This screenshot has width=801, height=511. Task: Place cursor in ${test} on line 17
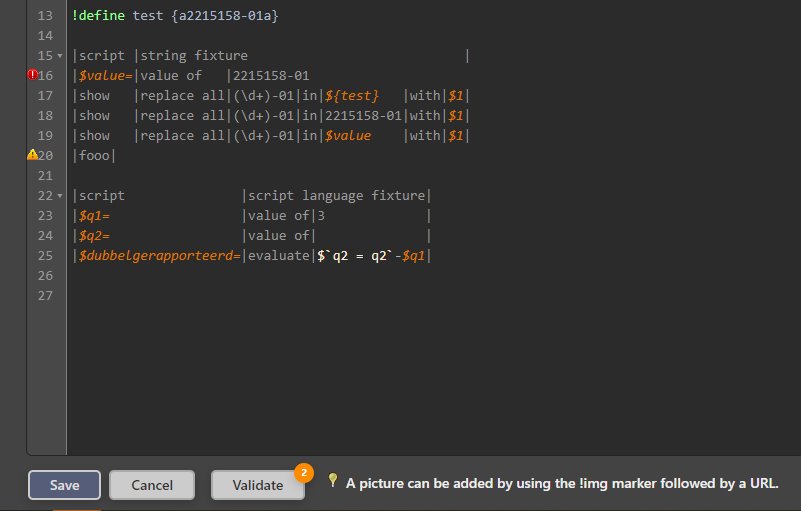click(352, 96)
